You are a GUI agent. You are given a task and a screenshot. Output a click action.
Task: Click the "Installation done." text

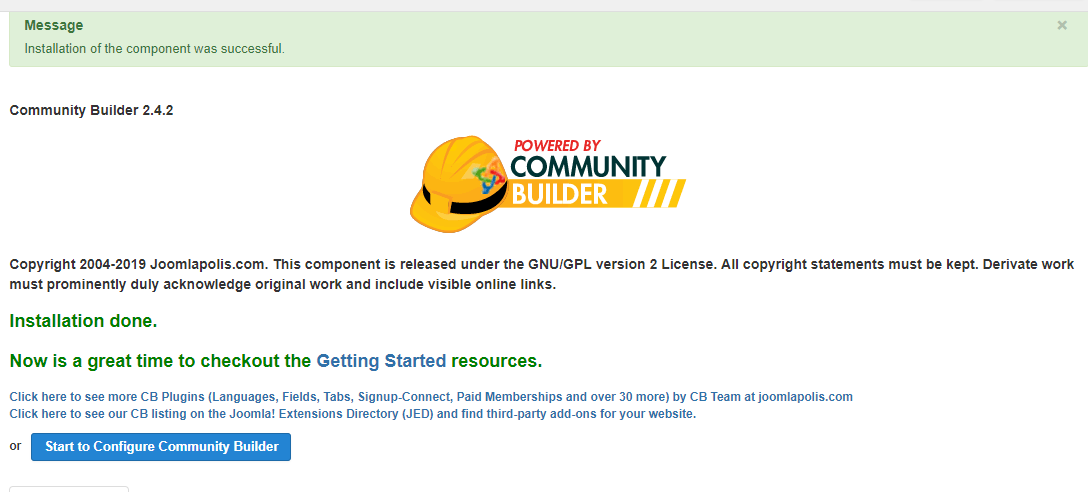pos(83,321)
